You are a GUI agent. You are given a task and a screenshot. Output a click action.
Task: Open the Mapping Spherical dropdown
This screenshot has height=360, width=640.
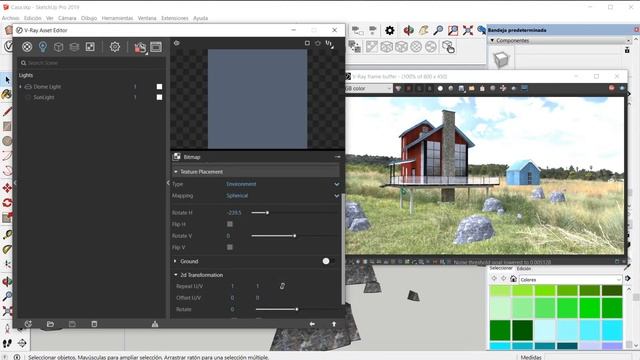282,196
